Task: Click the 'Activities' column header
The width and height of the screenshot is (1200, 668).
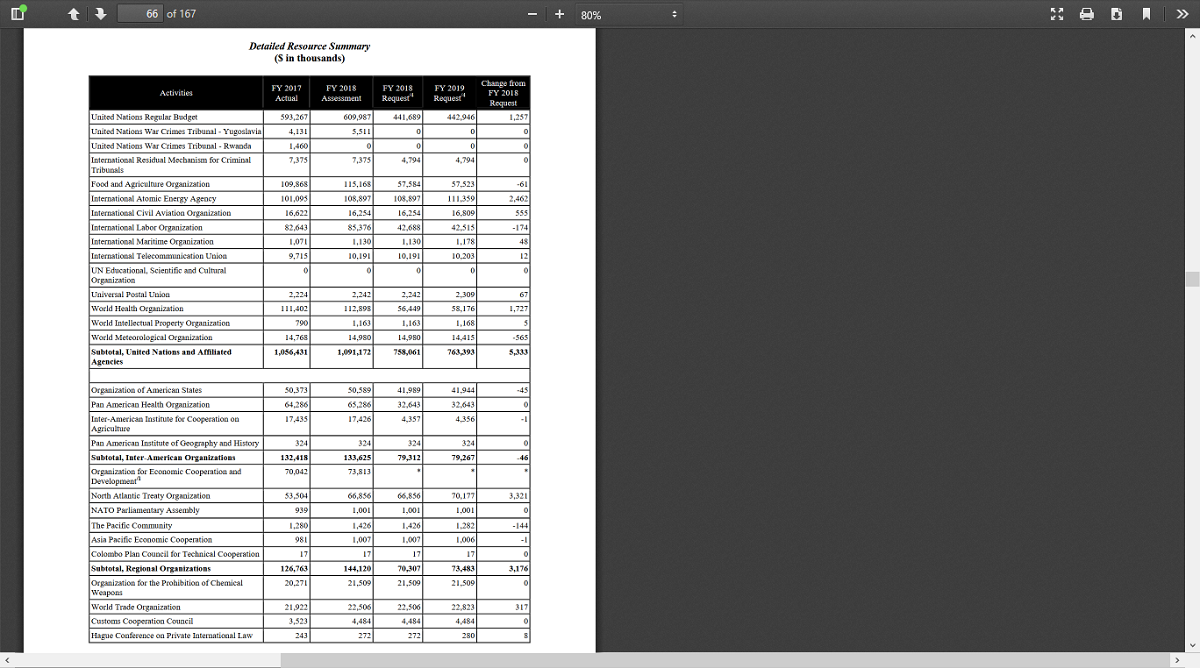Action: [x=176, y=93]
